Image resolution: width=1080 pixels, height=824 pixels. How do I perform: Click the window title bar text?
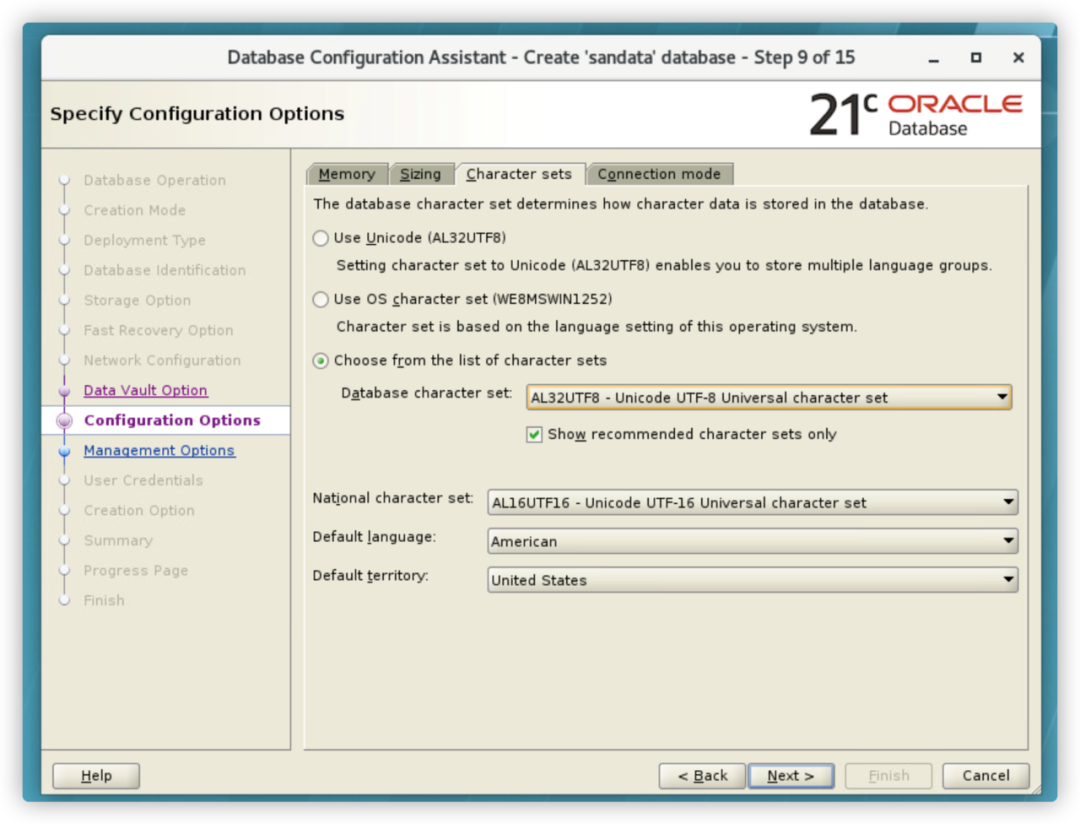click(541, 57)
